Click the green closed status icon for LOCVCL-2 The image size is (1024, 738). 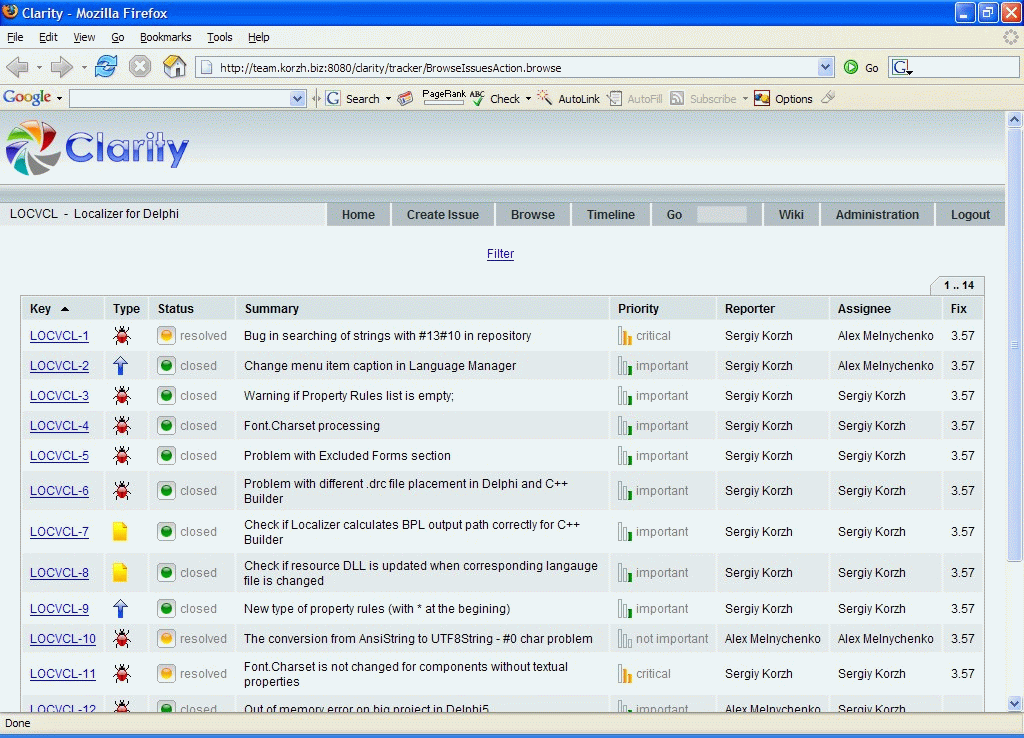tap(167, 366)
